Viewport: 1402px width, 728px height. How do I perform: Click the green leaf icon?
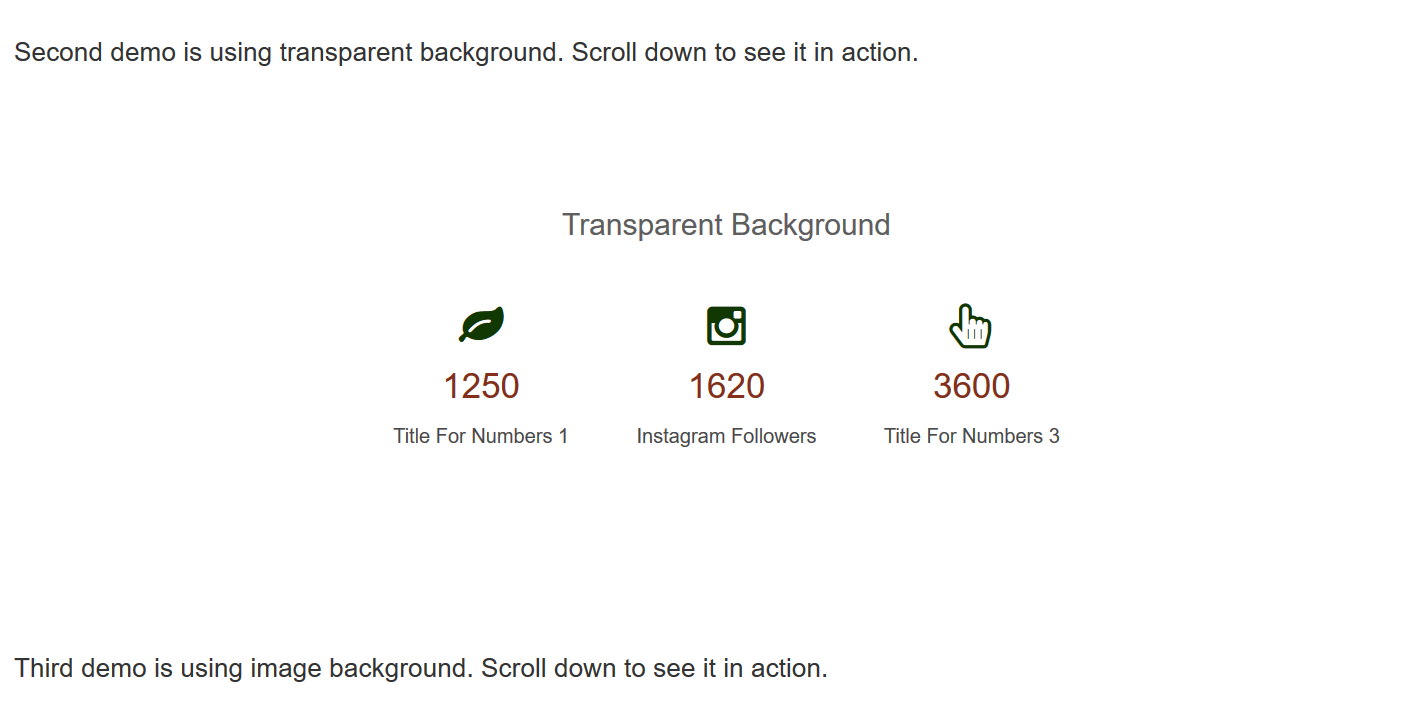481,325
